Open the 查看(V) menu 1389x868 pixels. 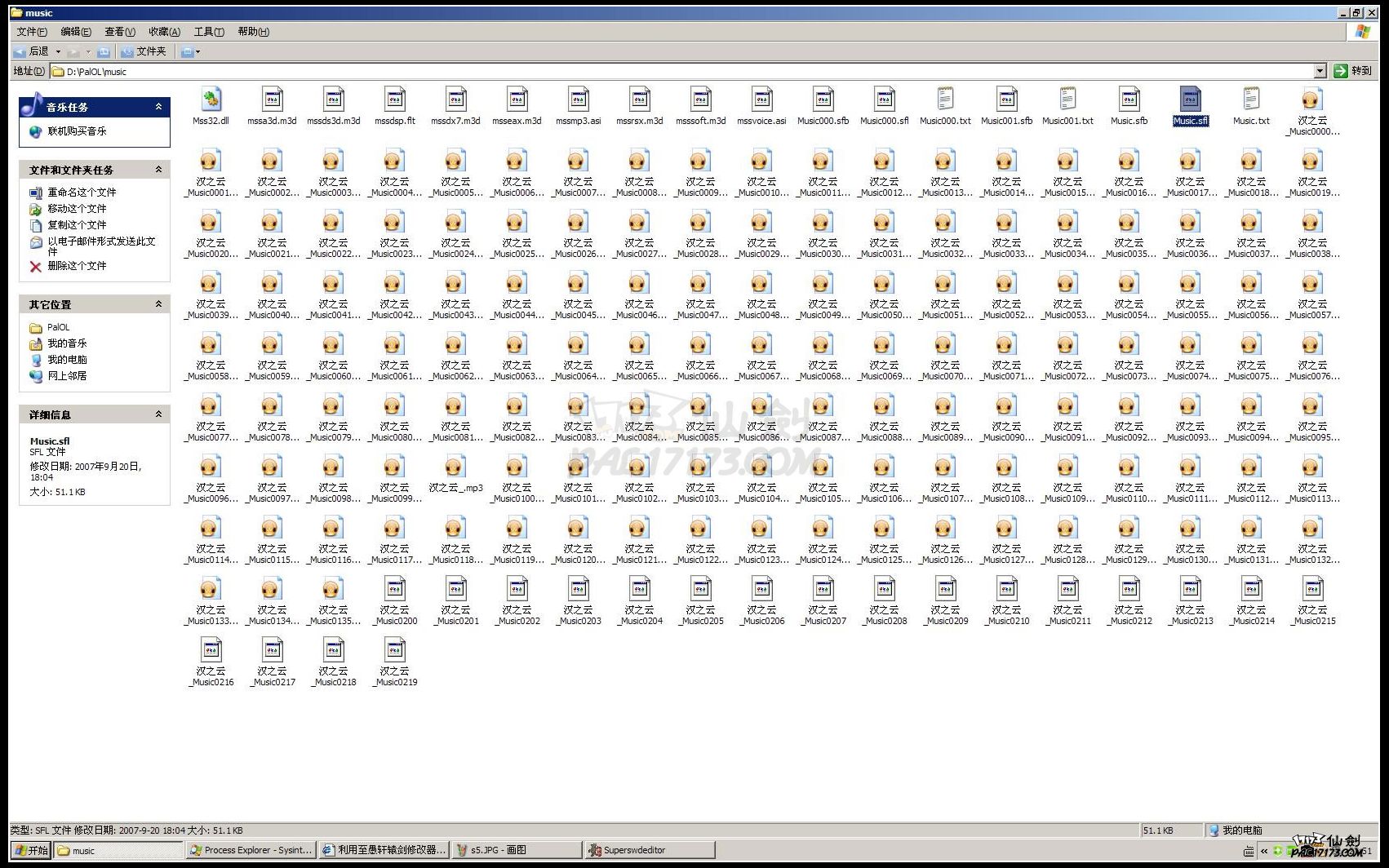119,32
